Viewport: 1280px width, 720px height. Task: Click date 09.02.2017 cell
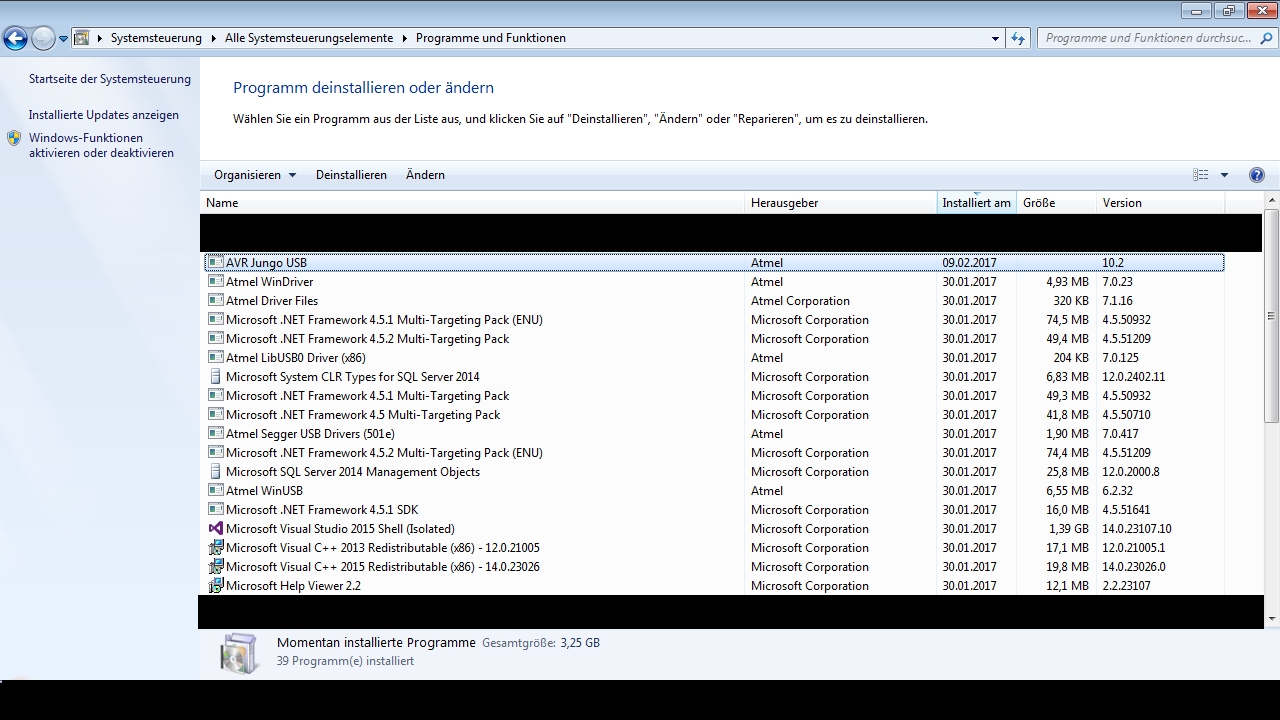pyautogui.click(x=969, y=263)
